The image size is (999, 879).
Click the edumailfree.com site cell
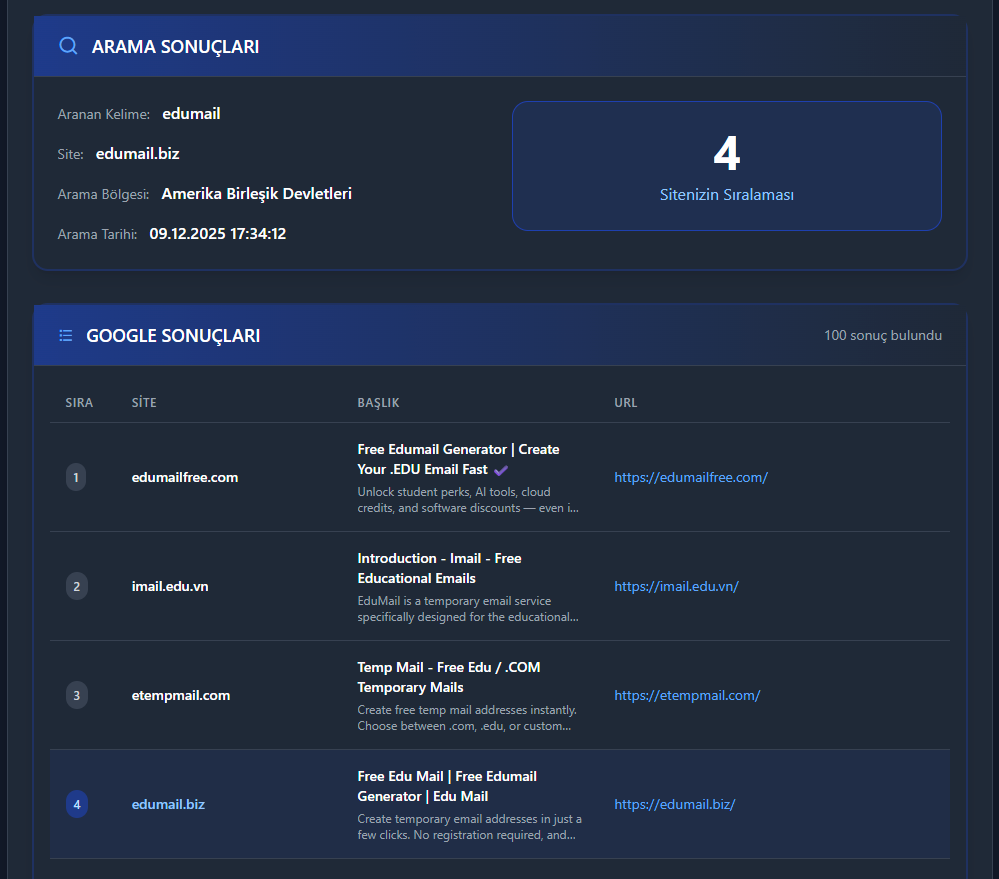(x=185, y=477)
